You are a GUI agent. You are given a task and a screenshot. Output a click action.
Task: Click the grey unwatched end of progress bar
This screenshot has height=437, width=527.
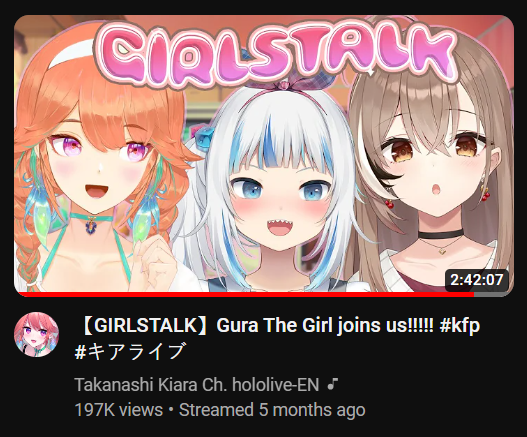pyautogui.click(x=493, y=295)
